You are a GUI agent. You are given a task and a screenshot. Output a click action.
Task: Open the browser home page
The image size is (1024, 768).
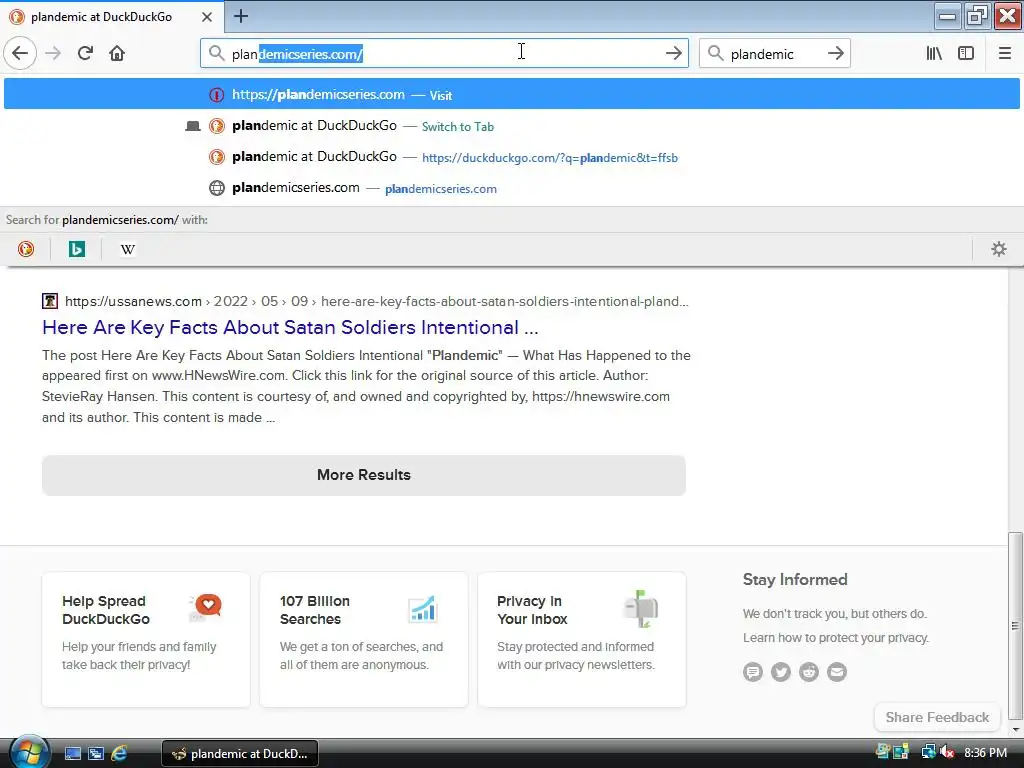[x=117, y=53]
